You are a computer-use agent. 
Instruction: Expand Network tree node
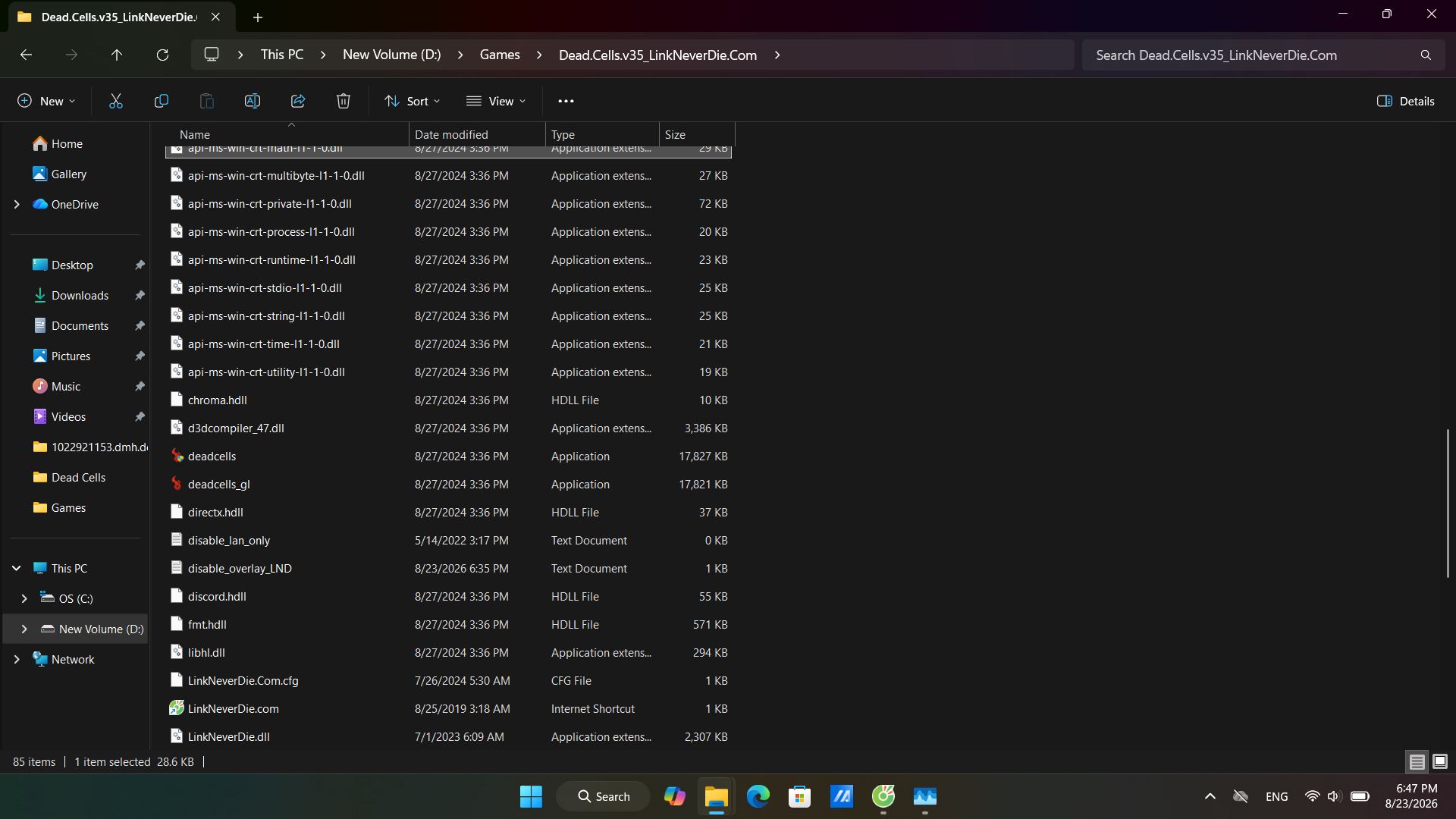(x=17, y=660)
